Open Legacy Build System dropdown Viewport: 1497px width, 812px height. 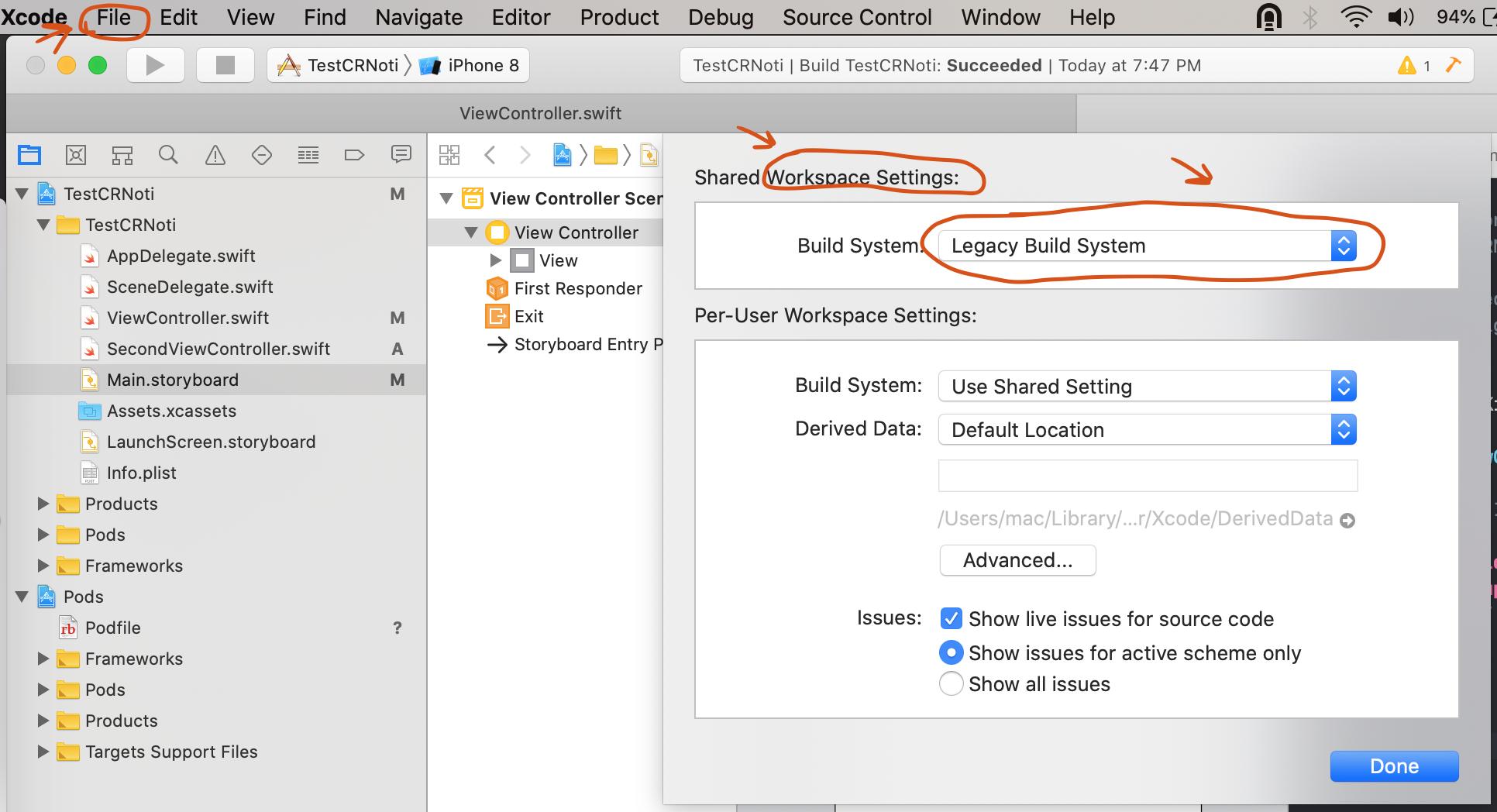click(x=1147, y=246)
